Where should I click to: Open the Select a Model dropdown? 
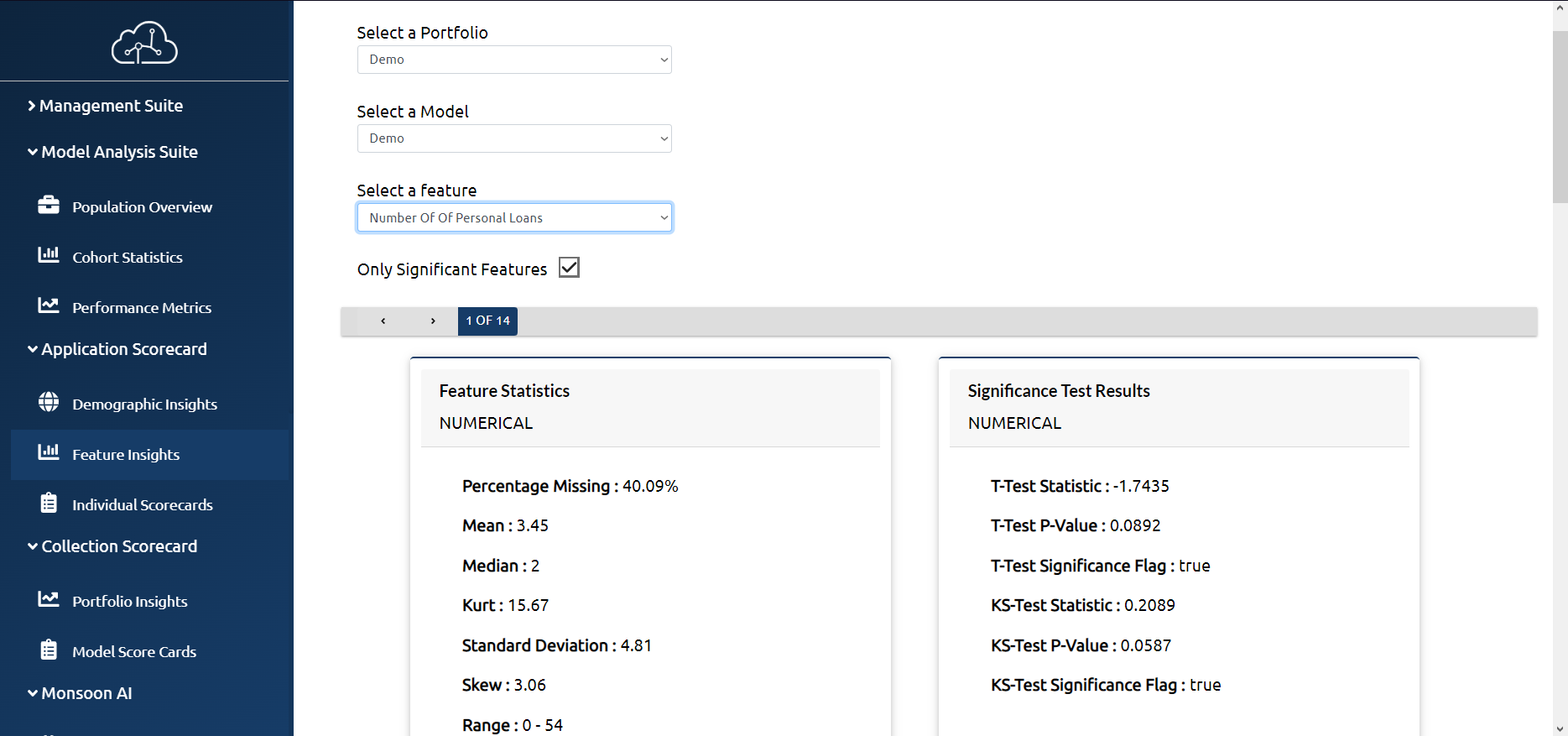(514, 138)
